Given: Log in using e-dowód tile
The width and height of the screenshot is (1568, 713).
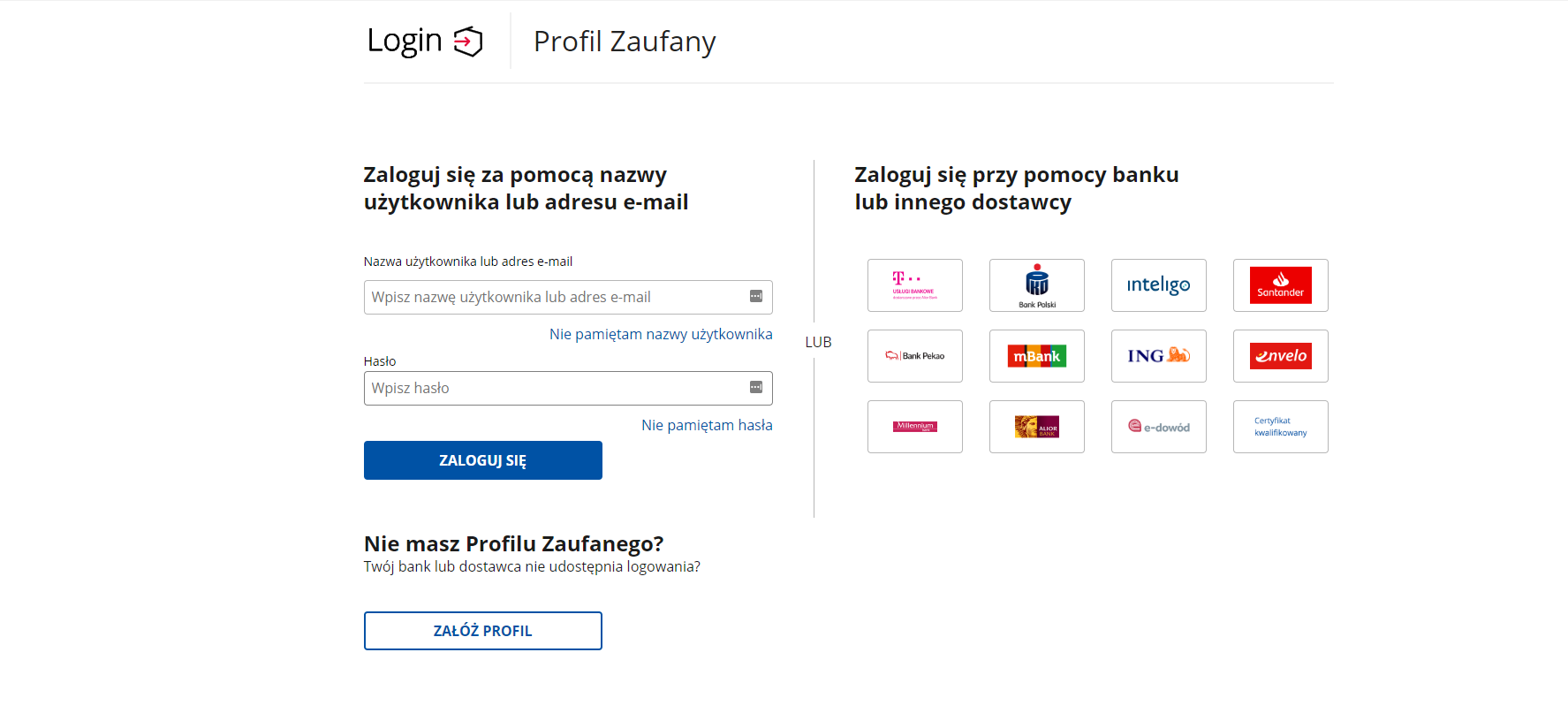Looking at the screenshot, I should point(1158,427).
